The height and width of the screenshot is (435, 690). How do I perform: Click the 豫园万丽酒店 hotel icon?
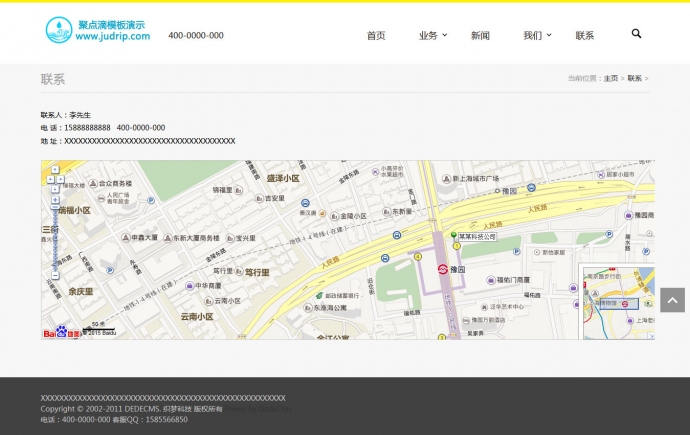pos(466,321)
